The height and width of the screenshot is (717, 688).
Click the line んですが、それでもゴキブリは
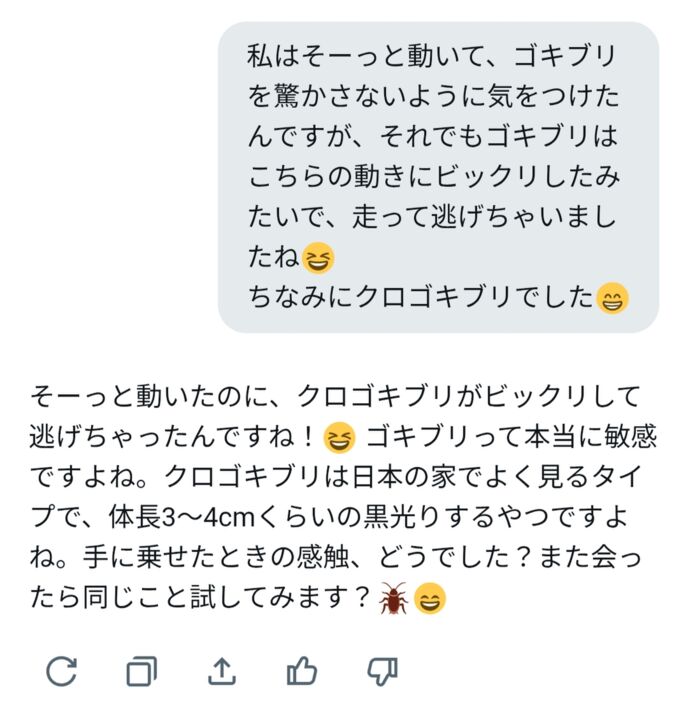(432, 135)
